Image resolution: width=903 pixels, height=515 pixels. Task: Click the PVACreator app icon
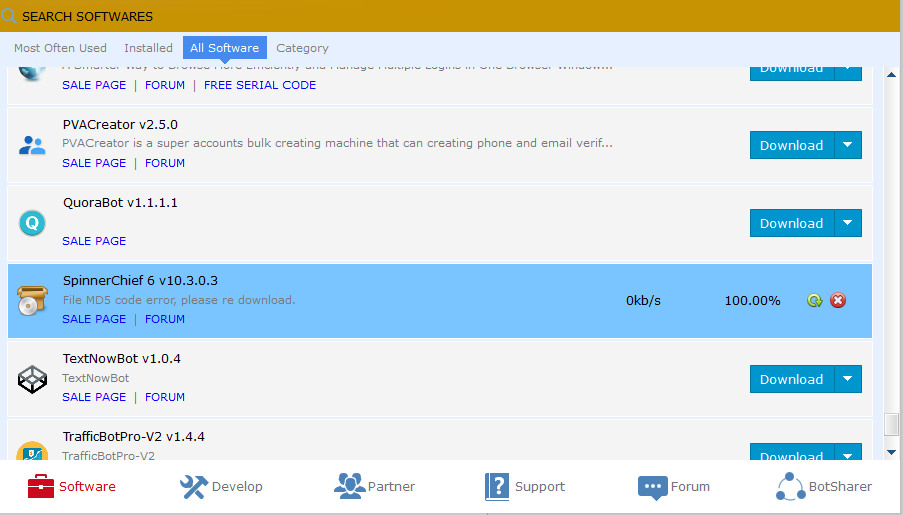point(32,145)
